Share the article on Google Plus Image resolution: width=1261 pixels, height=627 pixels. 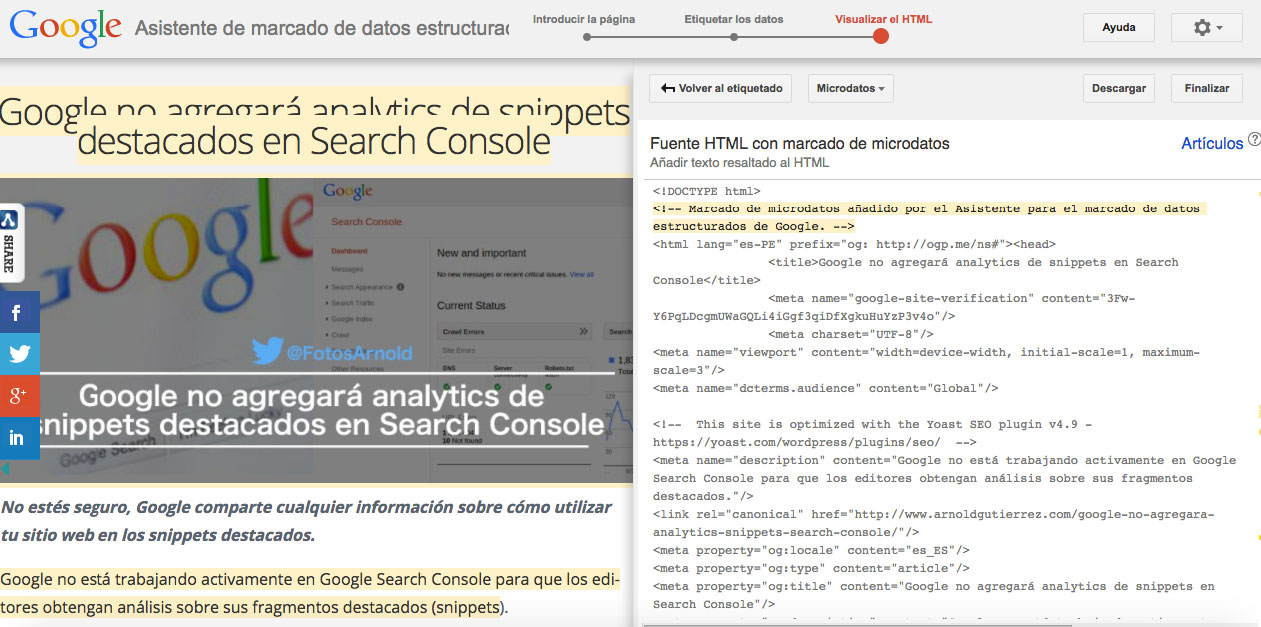point(19,396)
